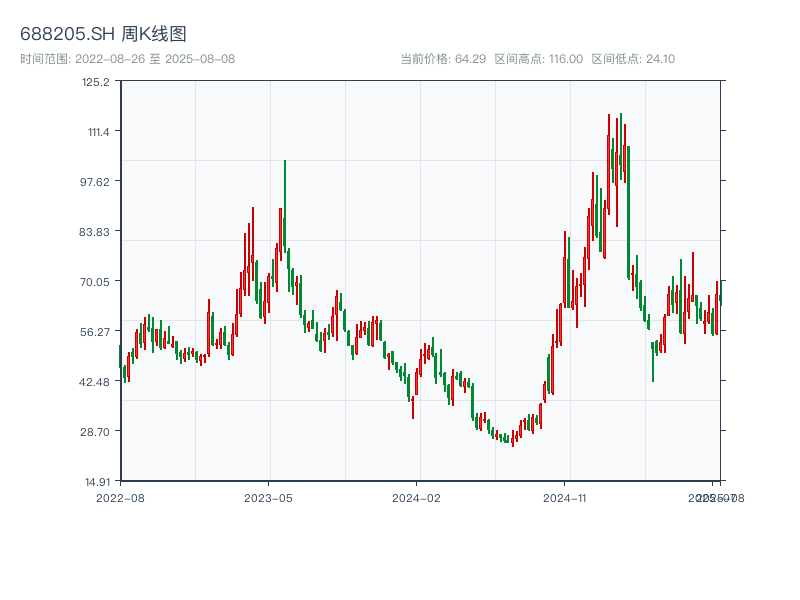Click the x-axis date label 2023-05
The image size is (800, 600).
[x=268, y=498]
